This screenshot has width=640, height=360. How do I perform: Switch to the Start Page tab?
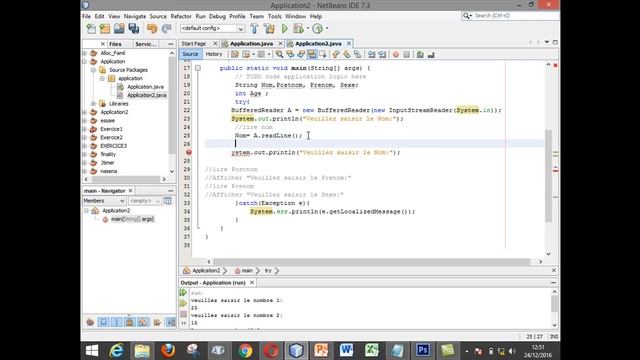coord(194,44)
